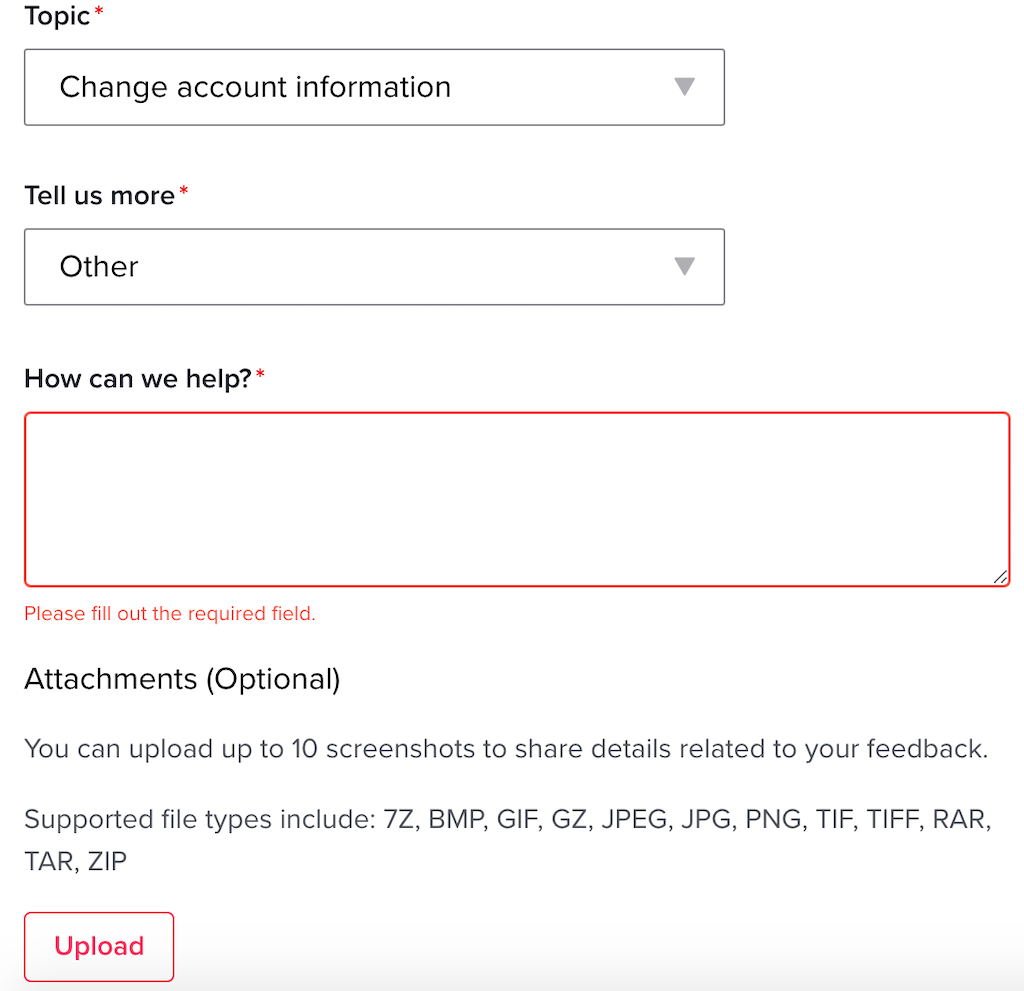The height and width of the screenshot is (991, 1024).
Task: Click the asterisk after How can we help
Action: pyautogui.click(x=260, y=376)
